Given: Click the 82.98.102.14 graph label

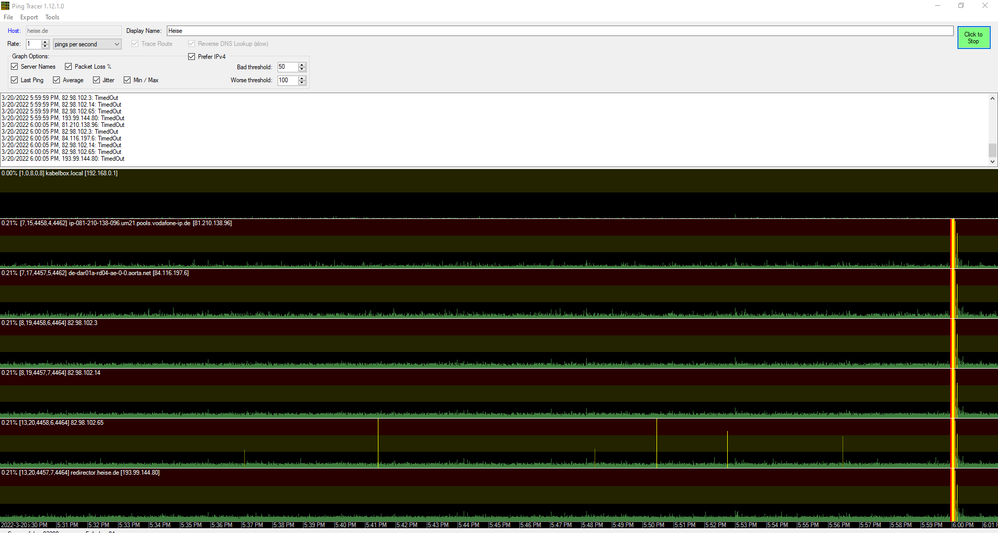Looking at the screenshot, I should click(51, 373).
